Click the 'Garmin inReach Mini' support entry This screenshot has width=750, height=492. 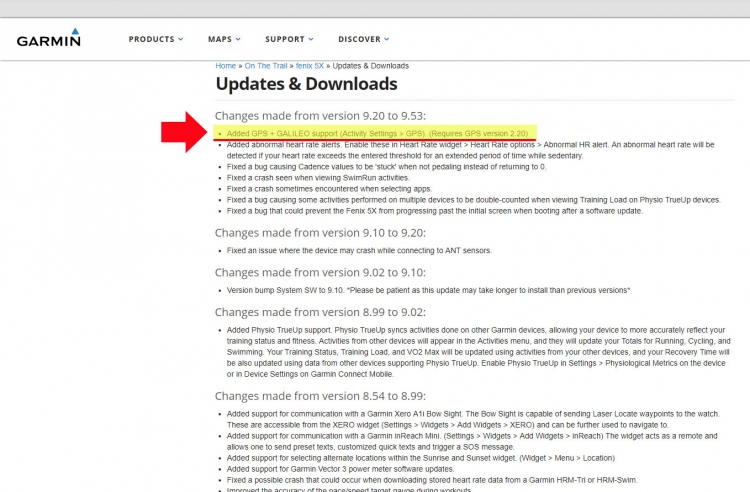coord(472,441)
